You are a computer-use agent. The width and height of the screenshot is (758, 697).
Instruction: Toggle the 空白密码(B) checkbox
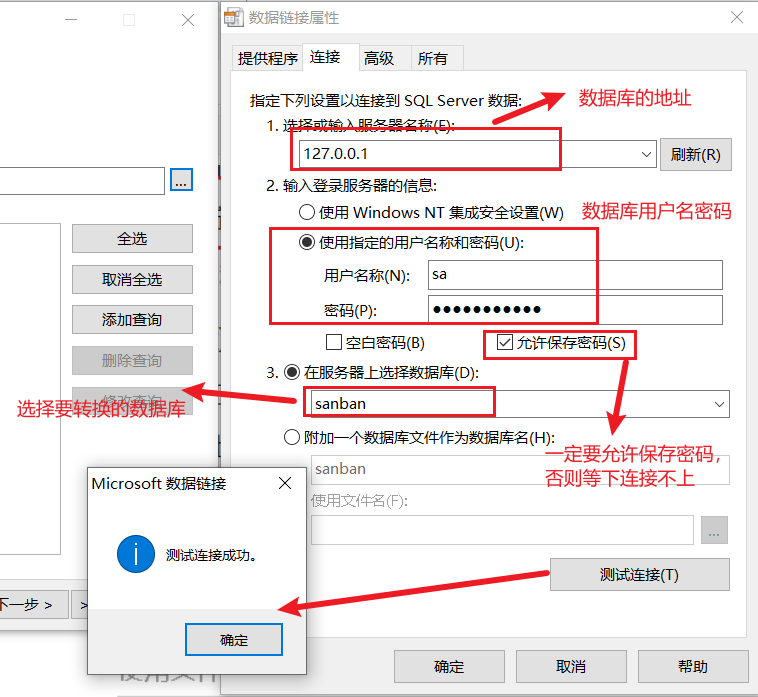coord(334,342)
